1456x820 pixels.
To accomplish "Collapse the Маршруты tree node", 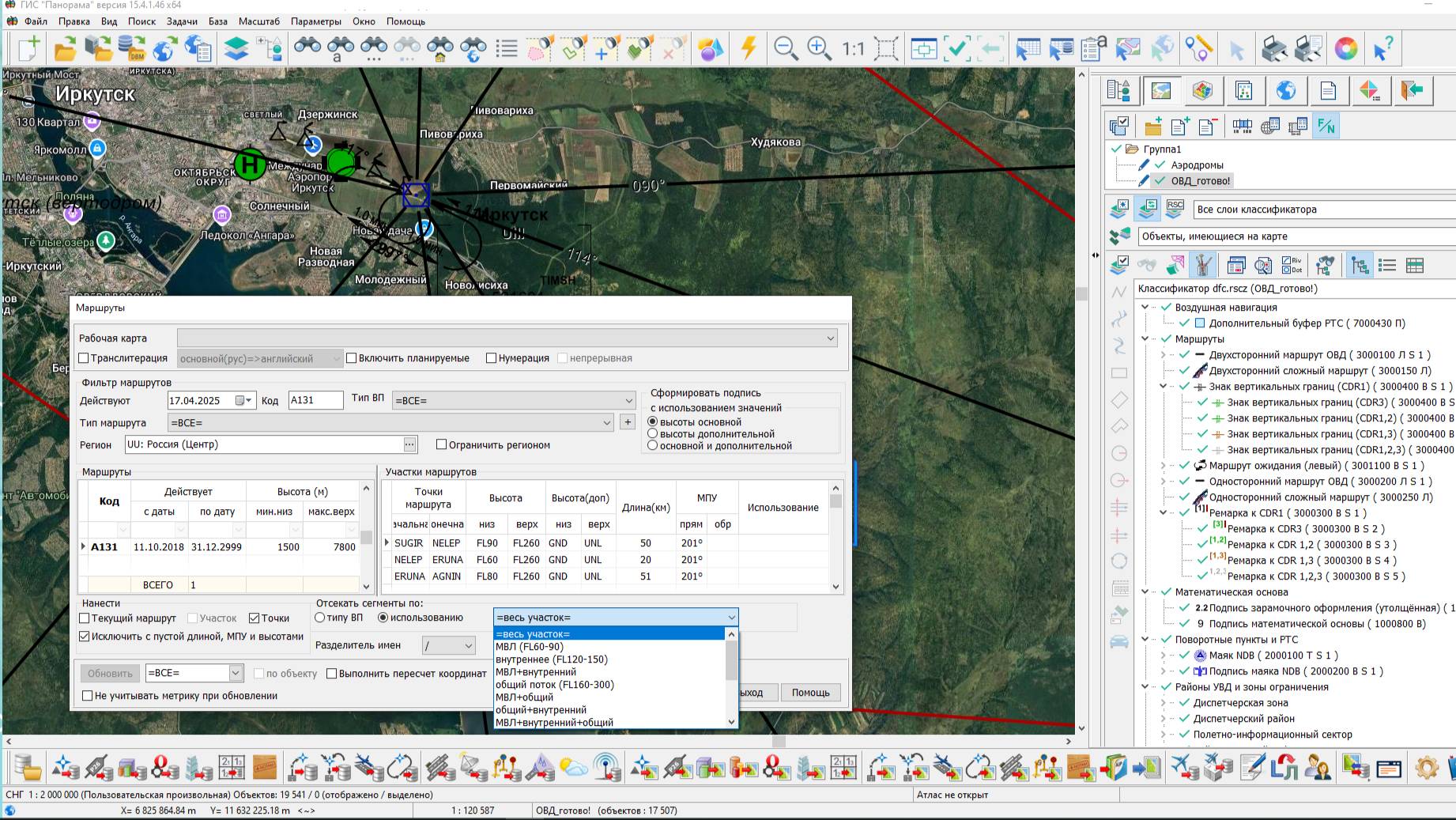I will point(1146,339).
